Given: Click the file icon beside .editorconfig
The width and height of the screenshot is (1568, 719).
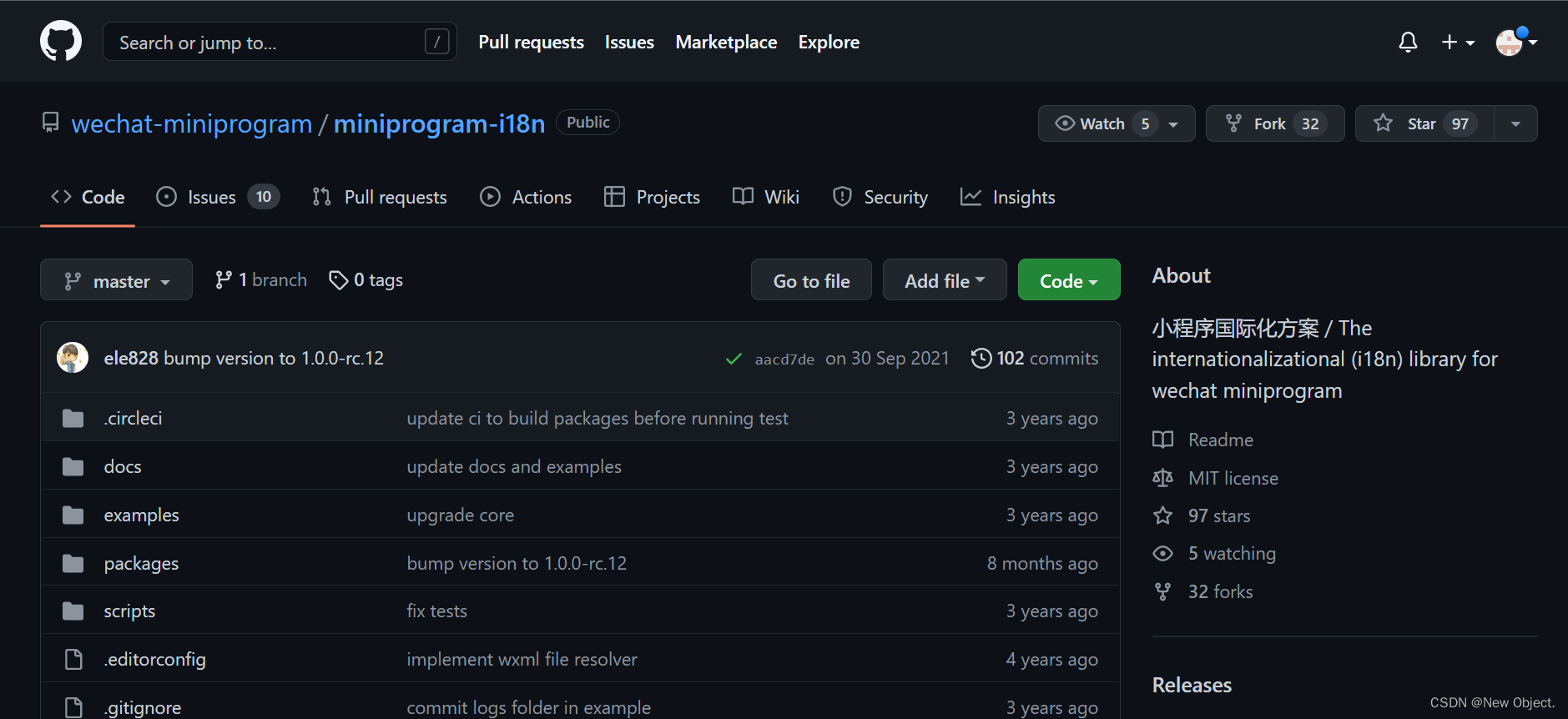Looking at the screenshot, I should [x=73, y=659].
